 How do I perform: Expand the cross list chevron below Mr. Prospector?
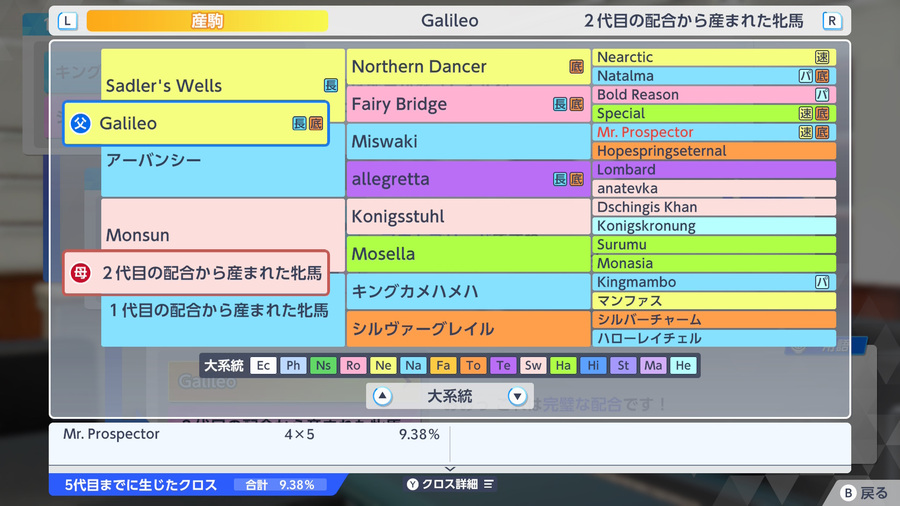(450, 469)
